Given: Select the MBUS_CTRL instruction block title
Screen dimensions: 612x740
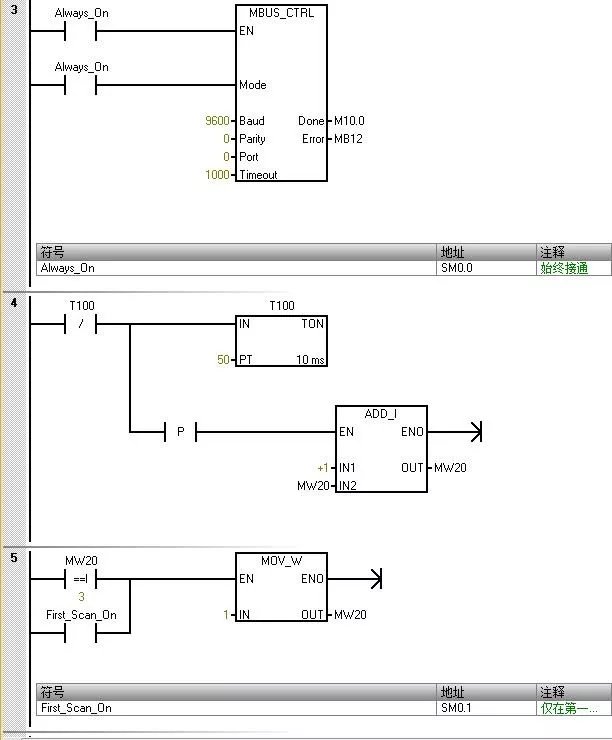Looking at the screenshot, I should tap(281, 13).
